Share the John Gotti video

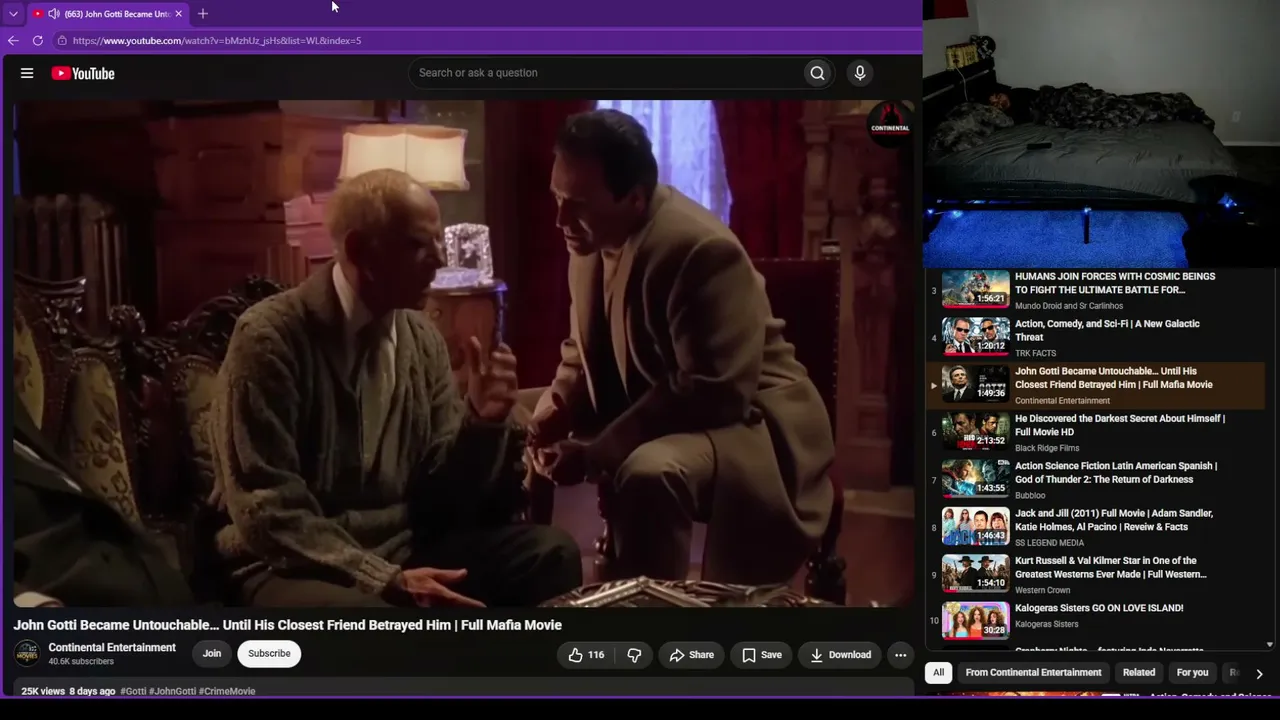click(x=692, y=655)
